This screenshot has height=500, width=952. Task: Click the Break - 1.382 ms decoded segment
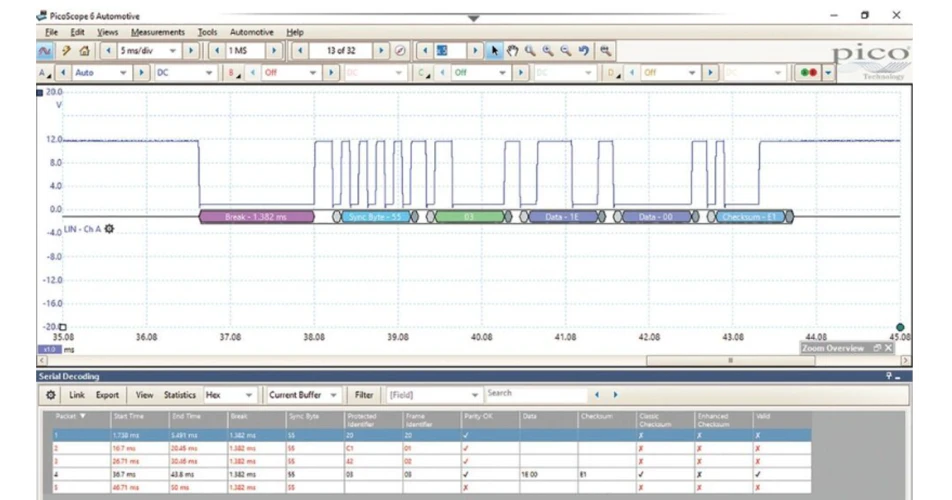[256, 217]
